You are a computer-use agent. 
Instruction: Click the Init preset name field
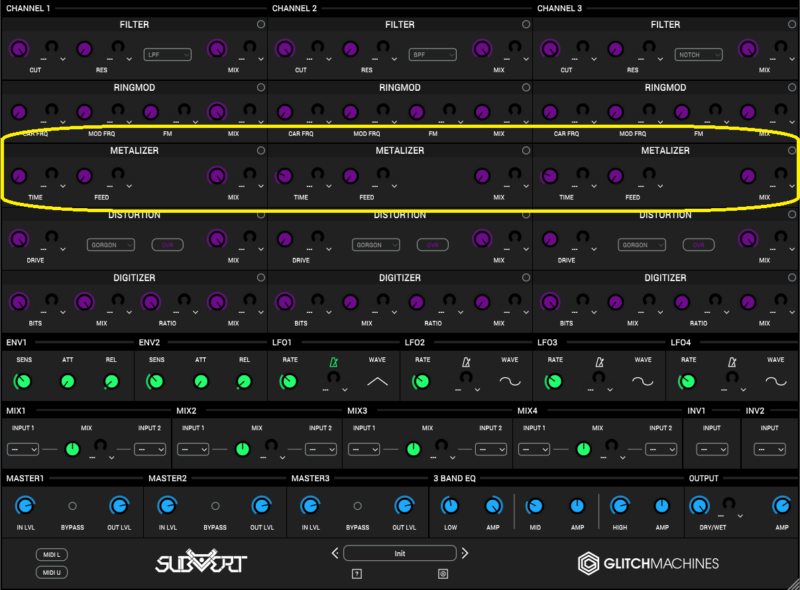point(400,553)
